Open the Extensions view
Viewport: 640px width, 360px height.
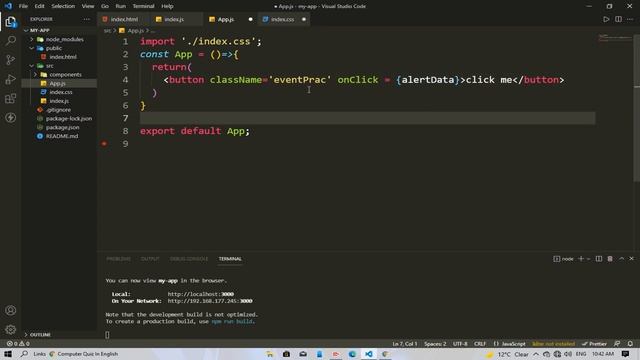point(11,98)
